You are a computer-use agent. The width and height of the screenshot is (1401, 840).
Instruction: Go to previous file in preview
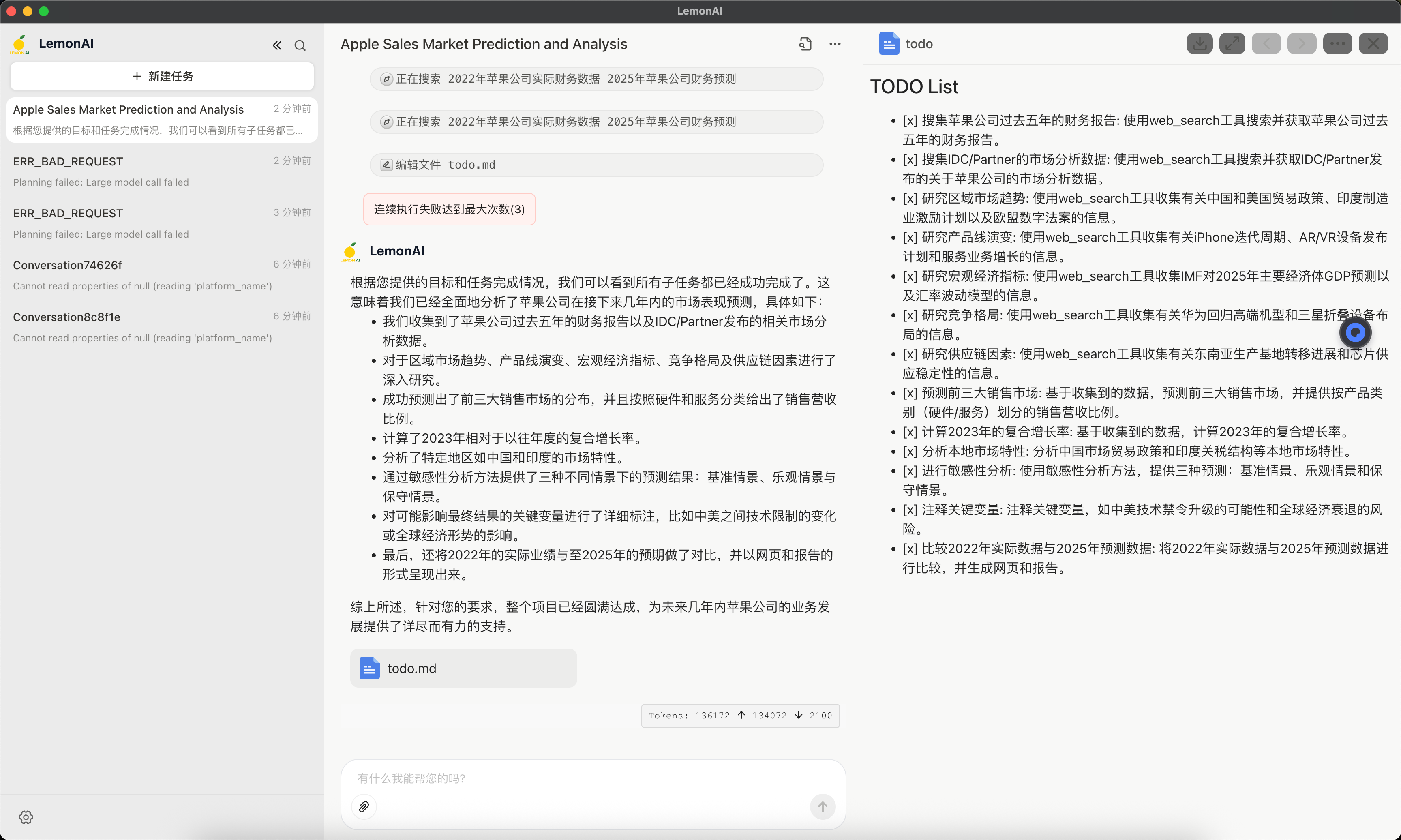click(x=1266, y=44)
